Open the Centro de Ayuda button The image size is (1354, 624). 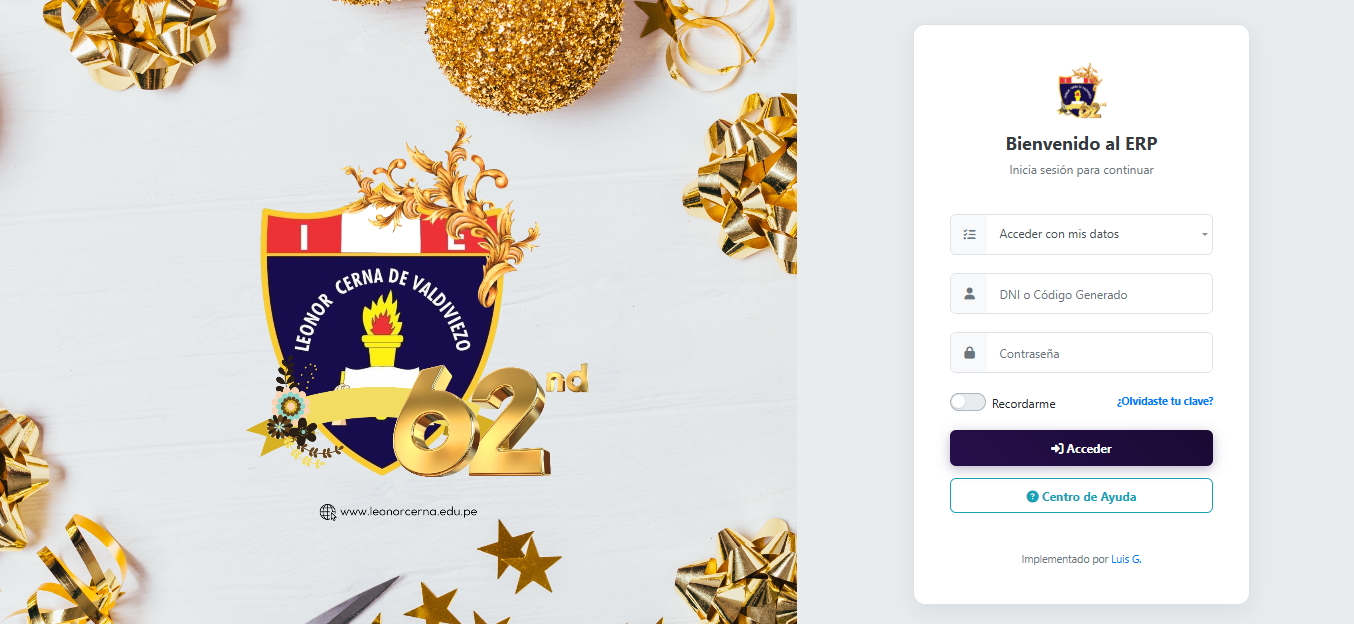coord(1081,496)
